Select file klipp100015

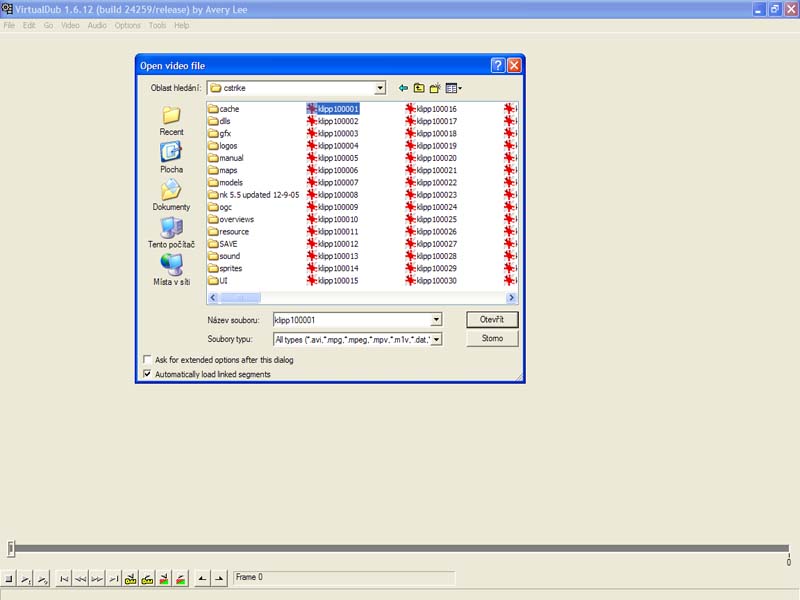click(333, 280)
